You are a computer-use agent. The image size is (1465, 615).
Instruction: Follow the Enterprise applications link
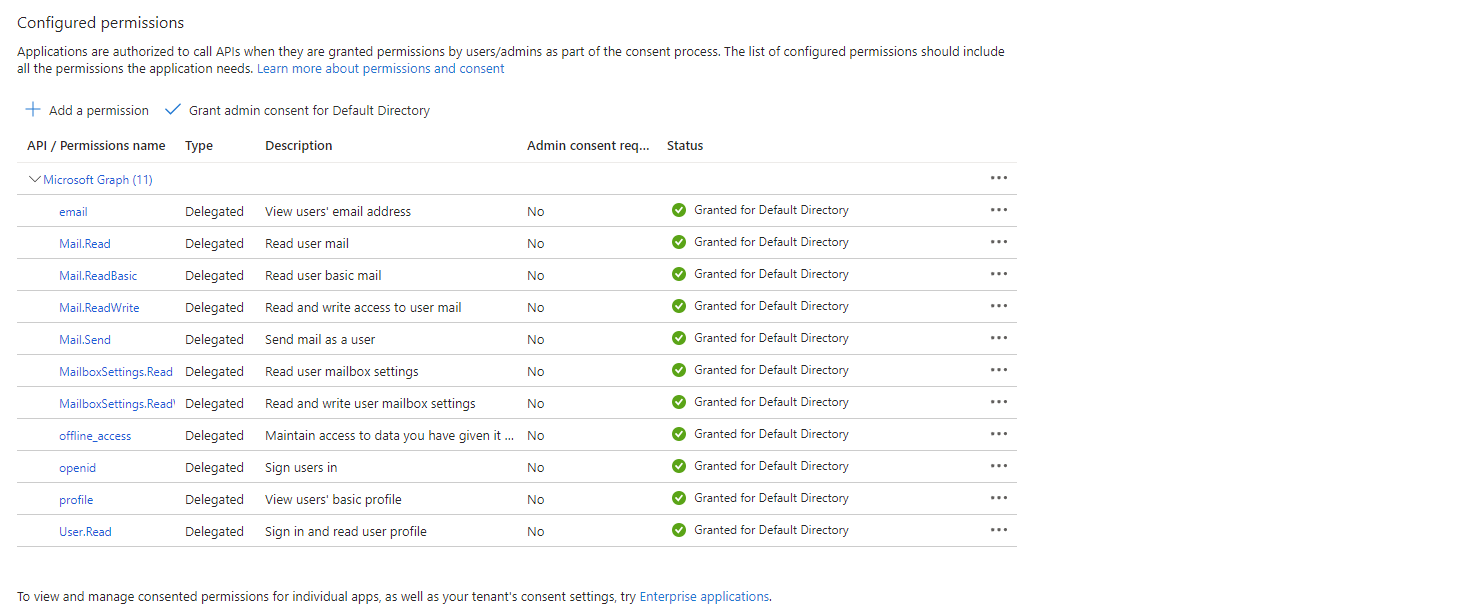pos(704,597)
